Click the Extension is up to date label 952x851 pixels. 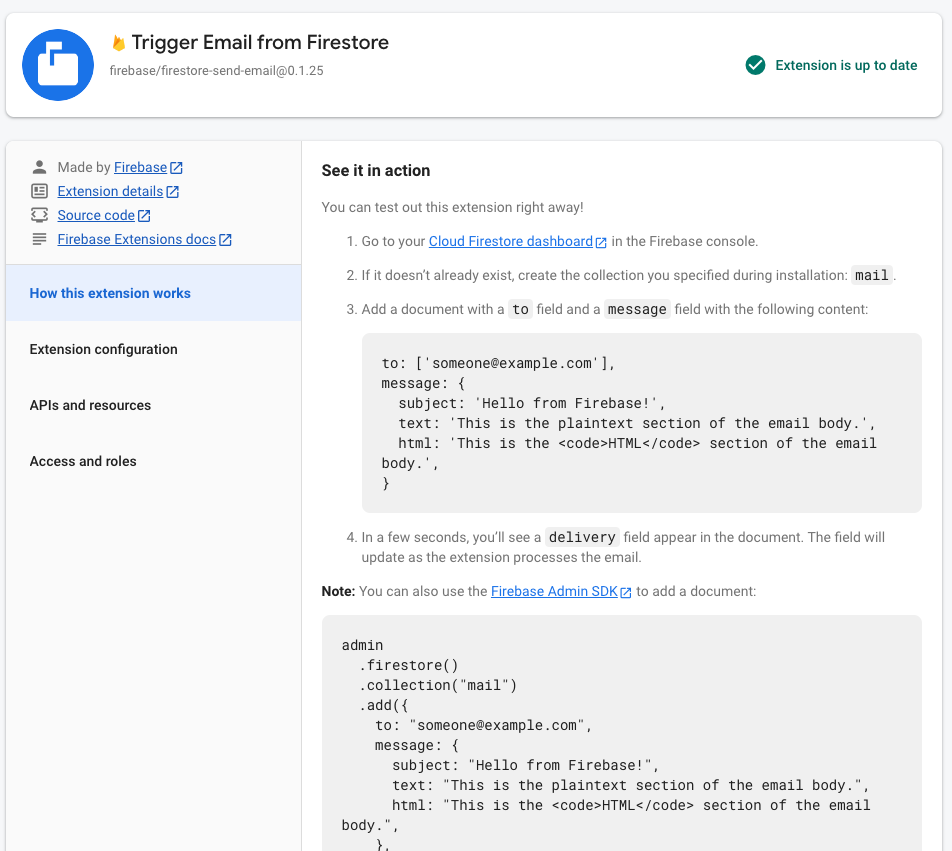point(847,65)
